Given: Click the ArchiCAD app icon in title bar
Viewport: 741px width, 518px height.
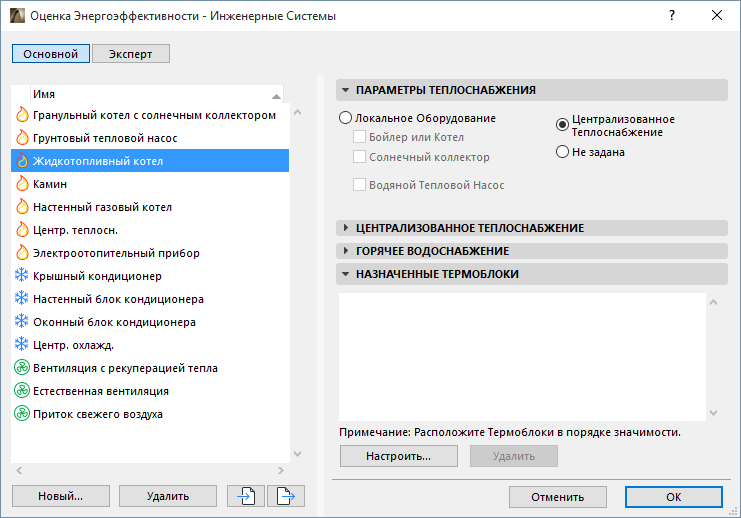Looking at the screenshot, I should pyautogui.click(x=17, y=16).
